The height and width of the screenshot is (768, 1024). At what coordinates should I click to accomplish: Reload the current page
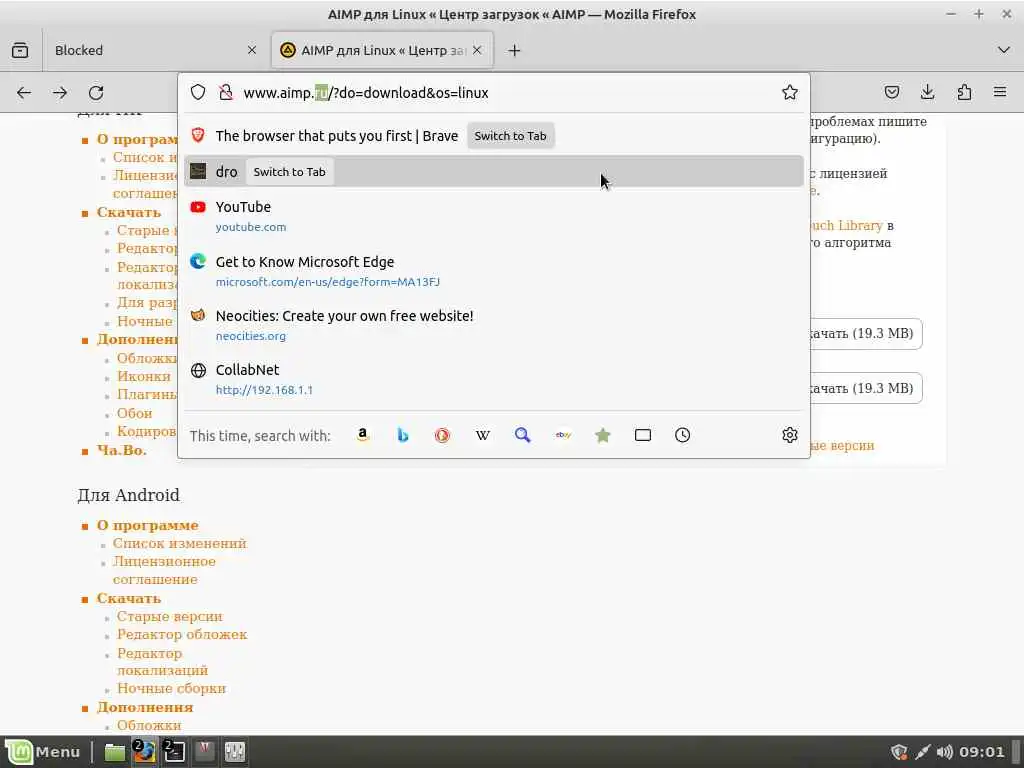[96, 93]
